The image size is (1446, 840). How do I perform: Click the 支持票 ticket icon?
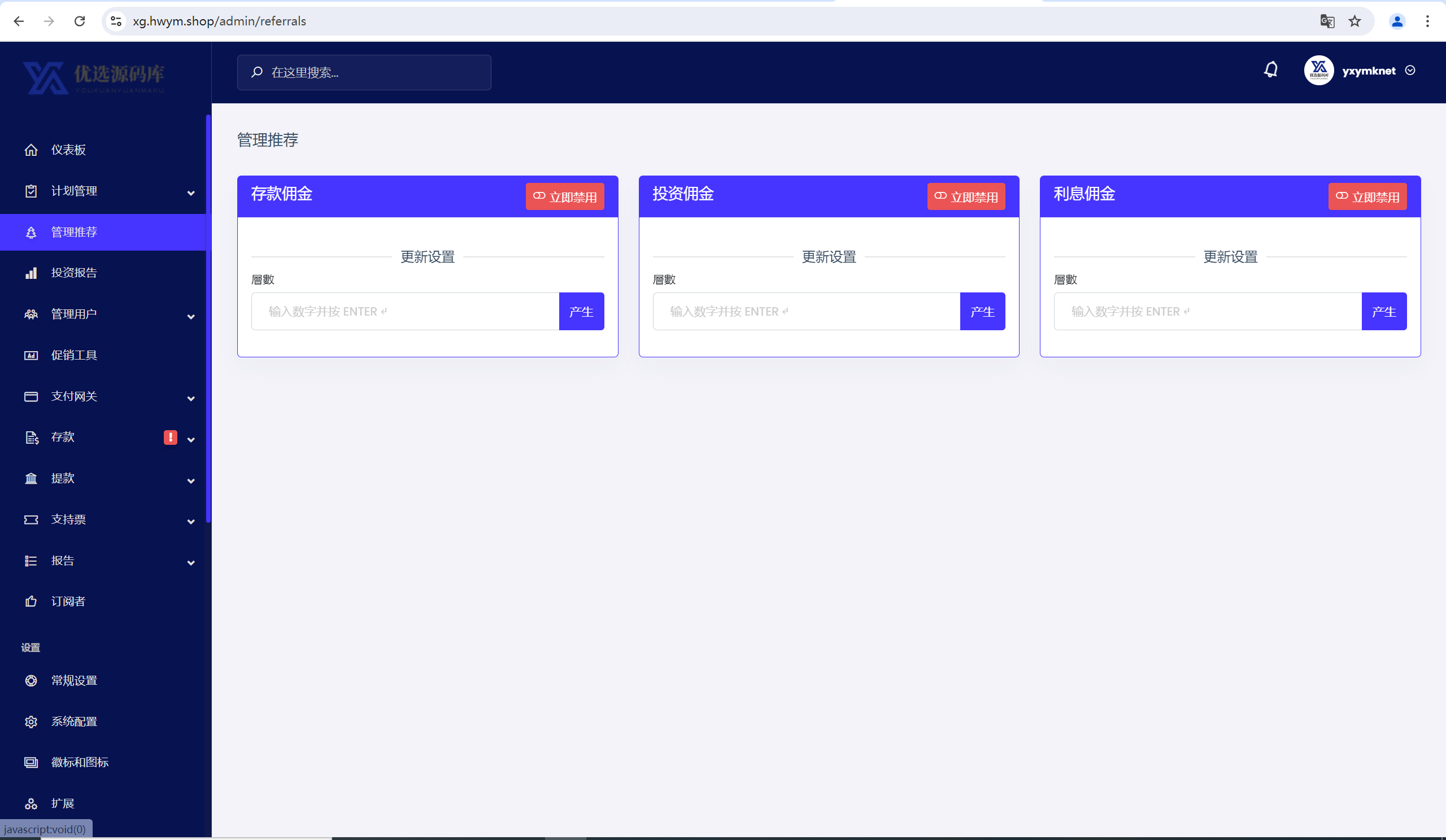(31, 519)
